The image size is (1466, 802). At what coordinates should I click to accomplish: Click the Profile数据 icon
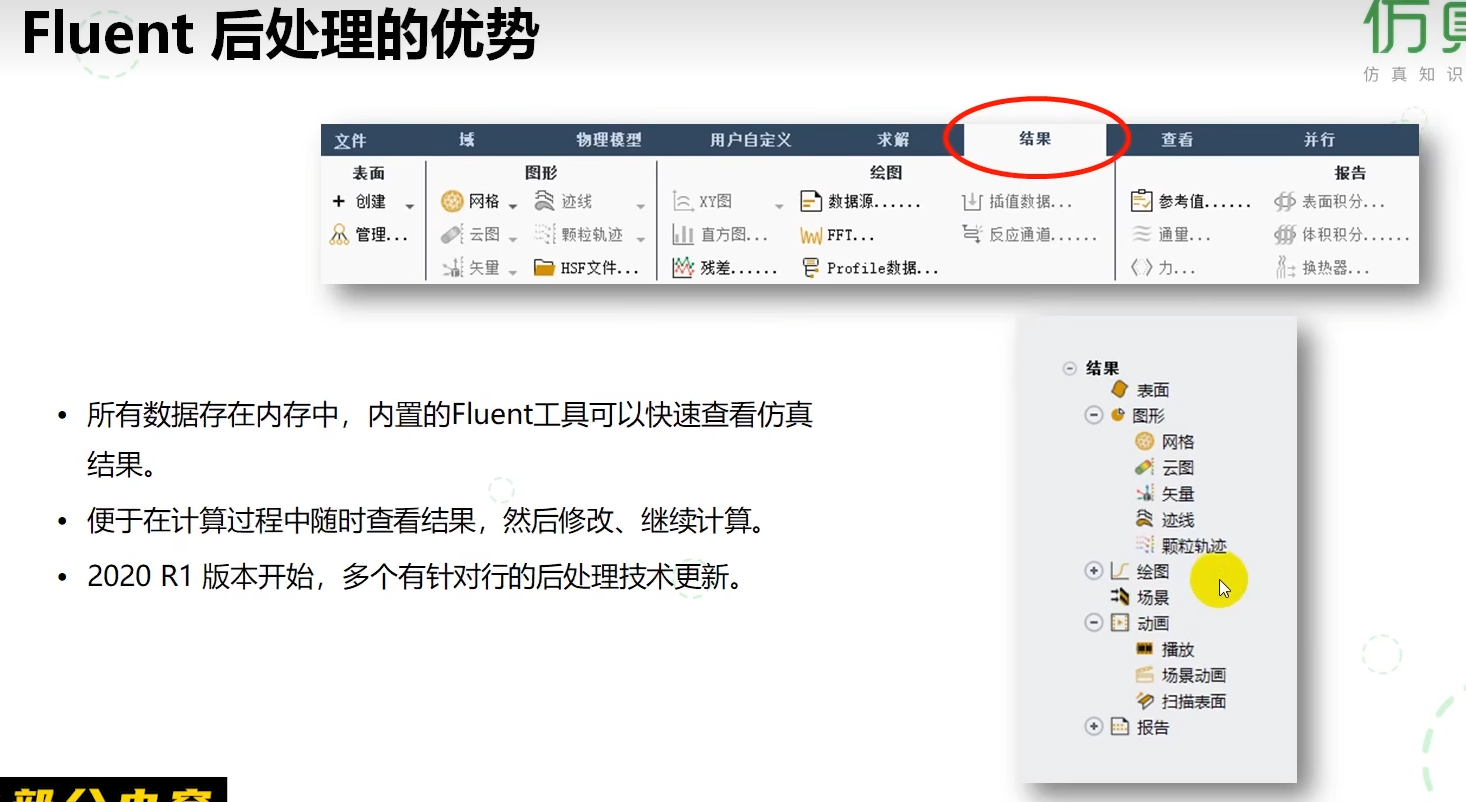pos(811,268)
